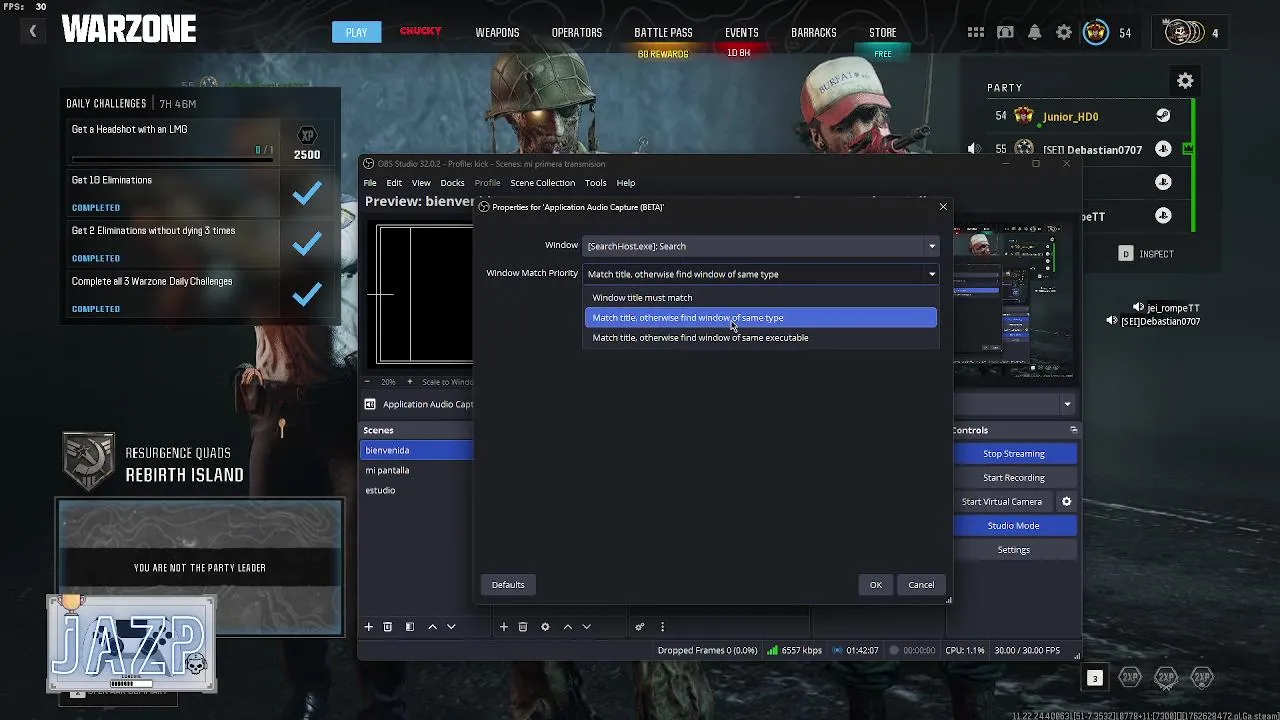The image size is (1280, 720).
Task: Open the OBS Edit menu
Action: (394, 183)
